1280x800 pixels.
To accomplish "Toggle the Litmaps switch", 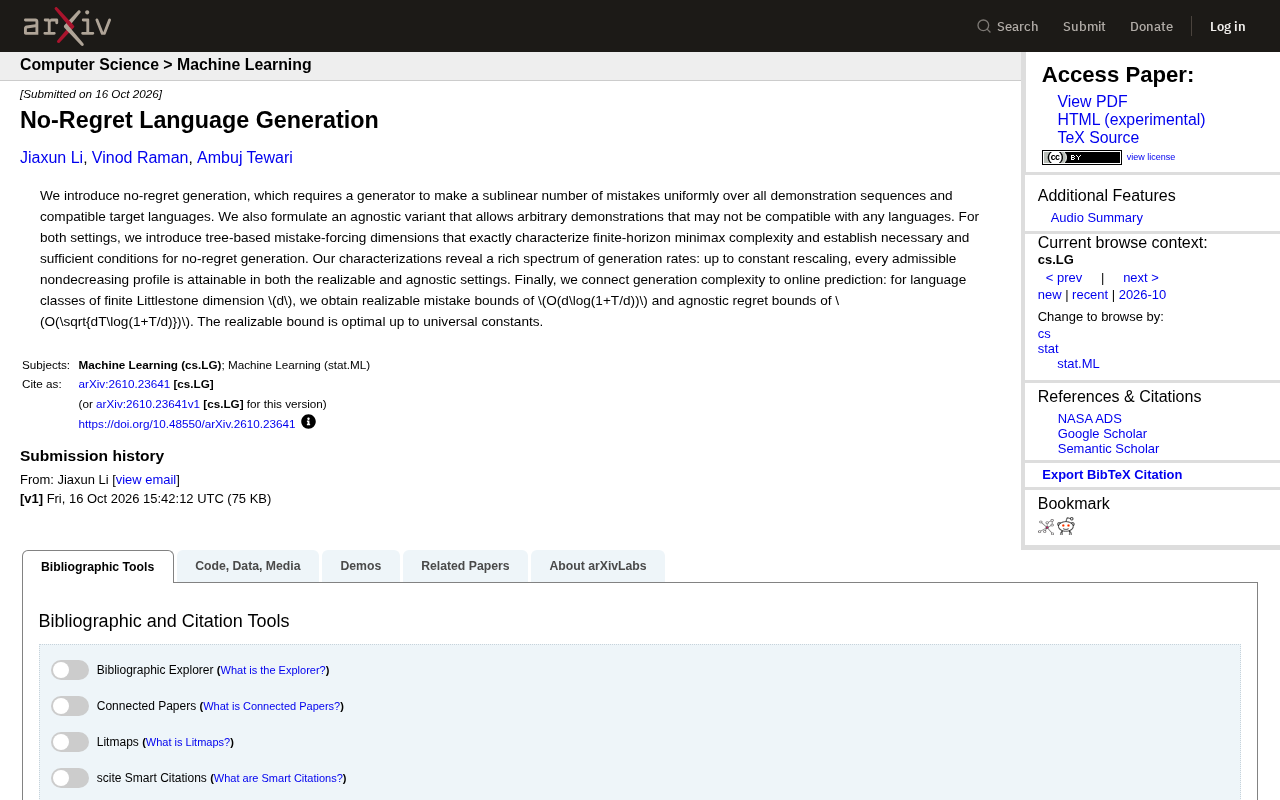I will point(70,742).
